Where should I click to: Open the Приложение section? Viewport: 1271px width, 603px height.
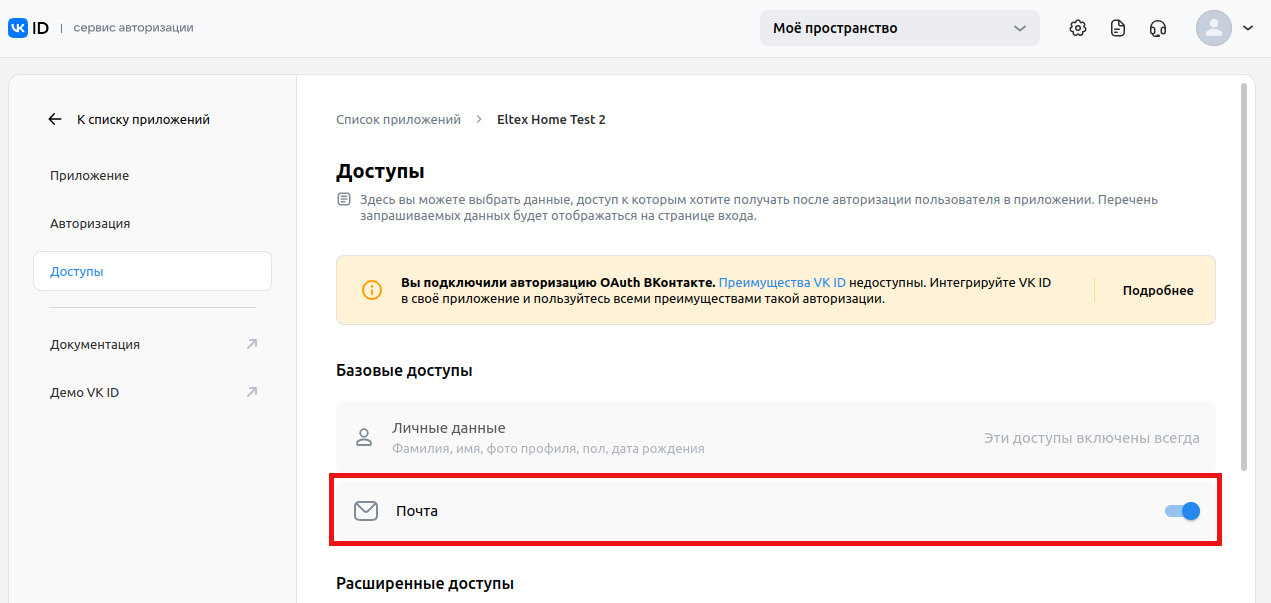(x=90, y=175)
